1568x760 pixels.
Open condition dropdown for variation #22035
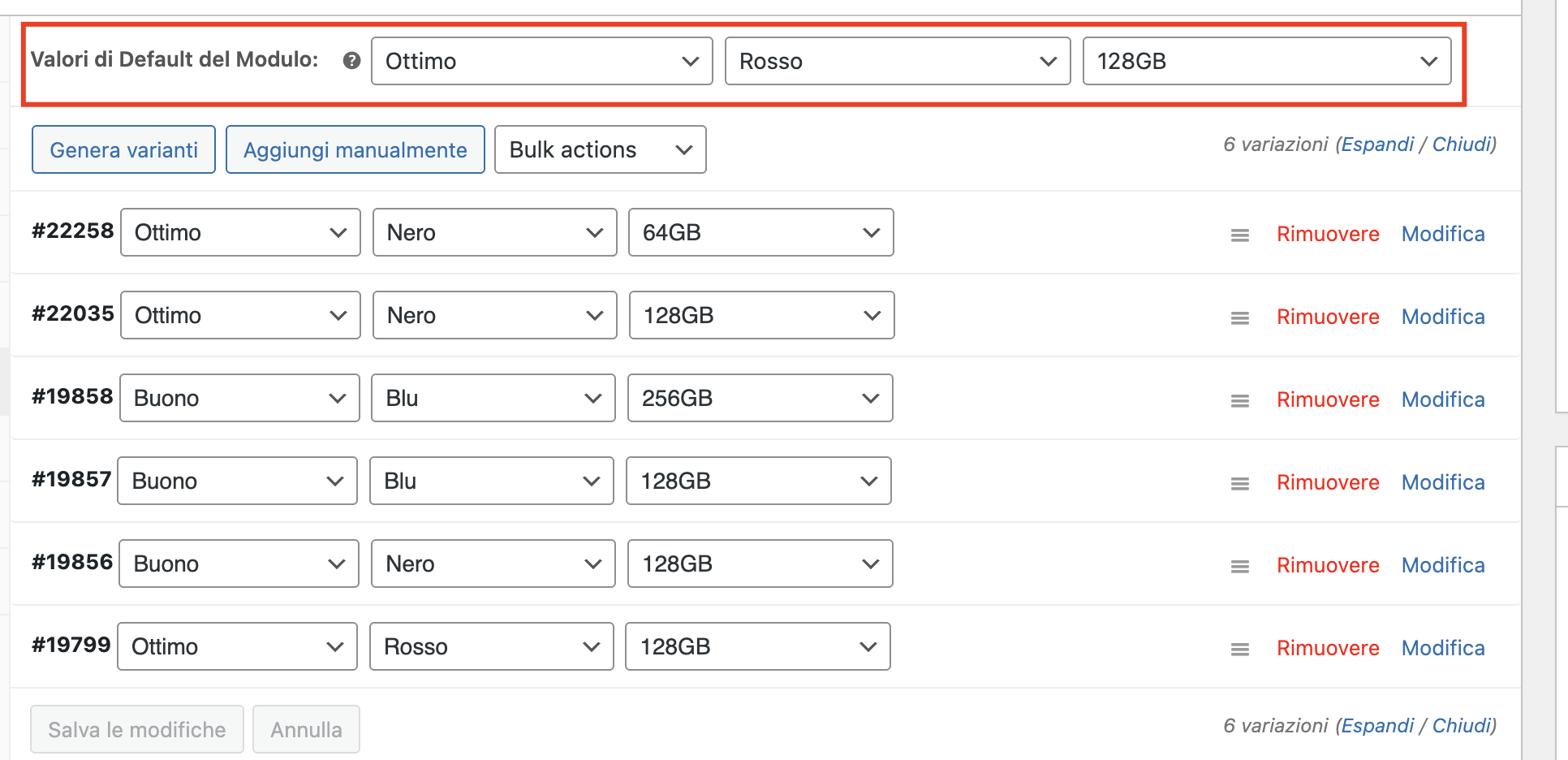[x=240, y=315]
